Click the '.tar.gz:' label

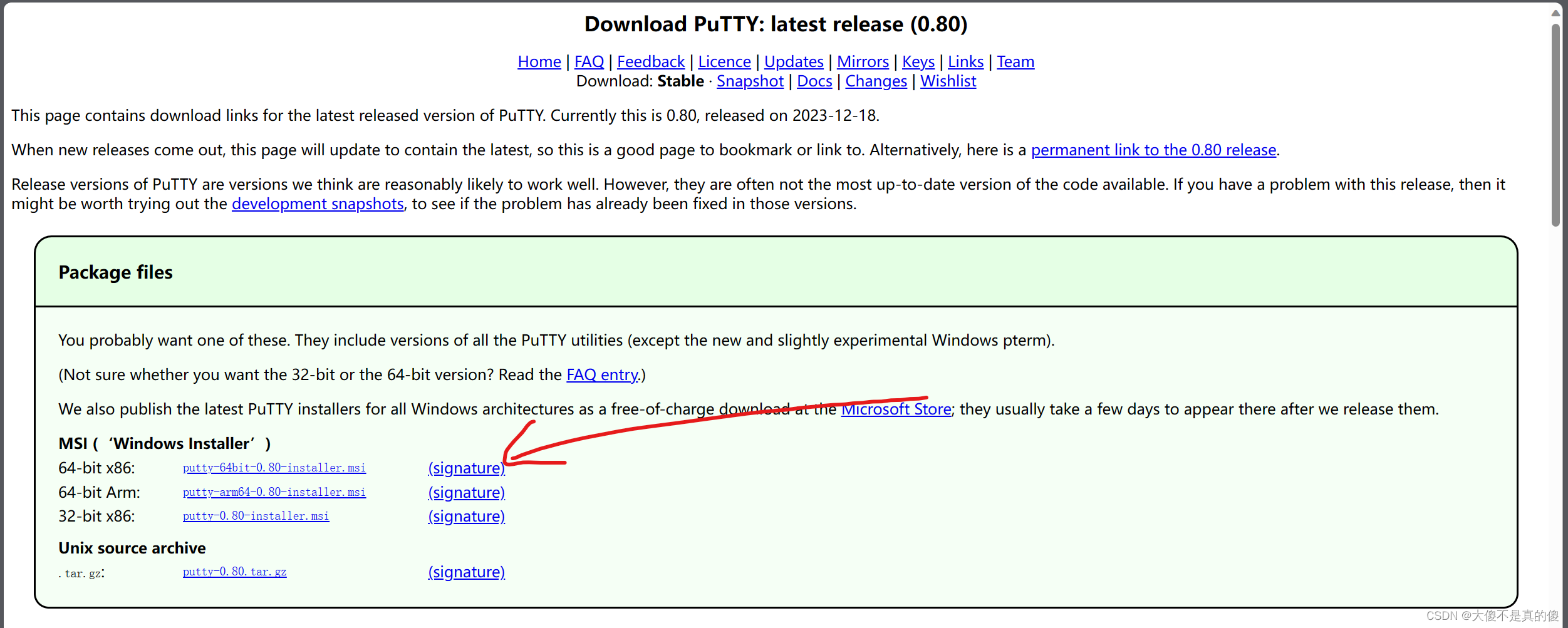coord(81,574)
